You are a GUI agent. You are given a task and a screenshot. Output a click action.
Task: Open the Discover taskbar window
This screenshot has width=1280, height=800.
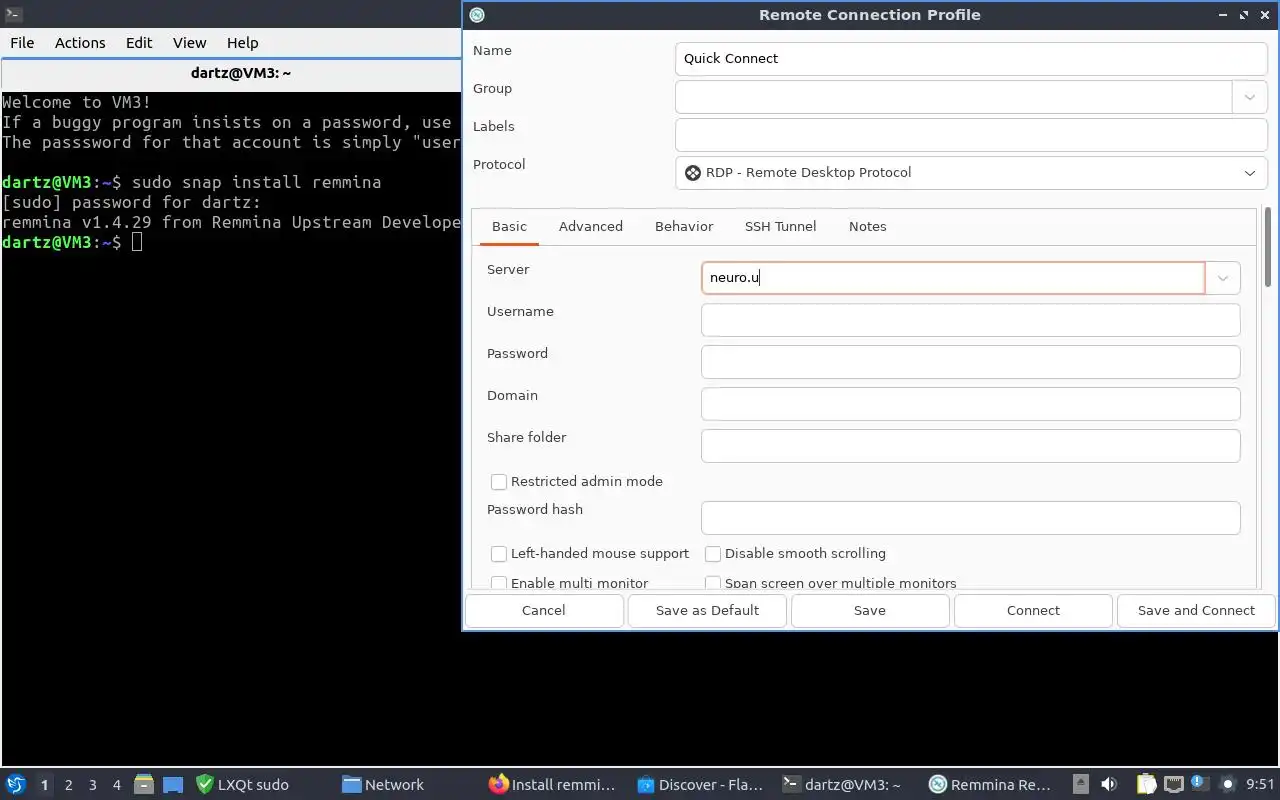tap(700, 785)
